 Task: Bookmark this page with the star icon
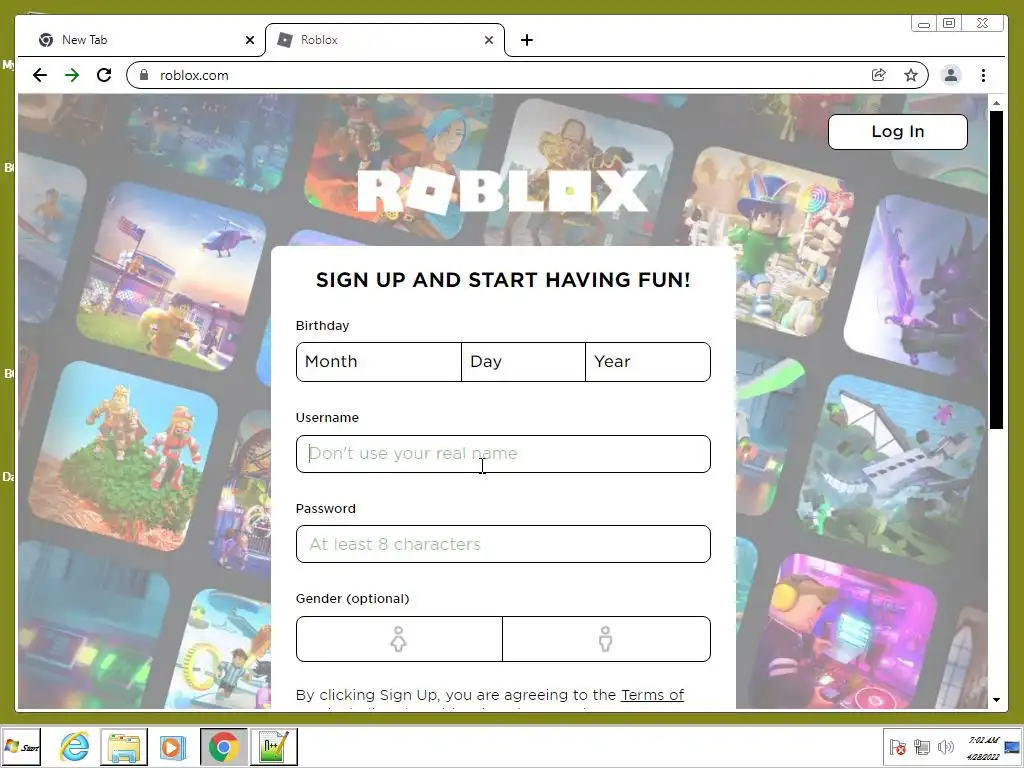click(911, 75)
